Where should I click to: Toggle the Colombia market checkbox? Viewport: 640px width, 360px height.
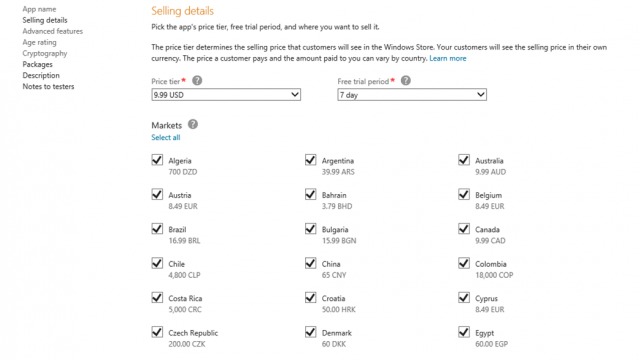click(464, 263)
